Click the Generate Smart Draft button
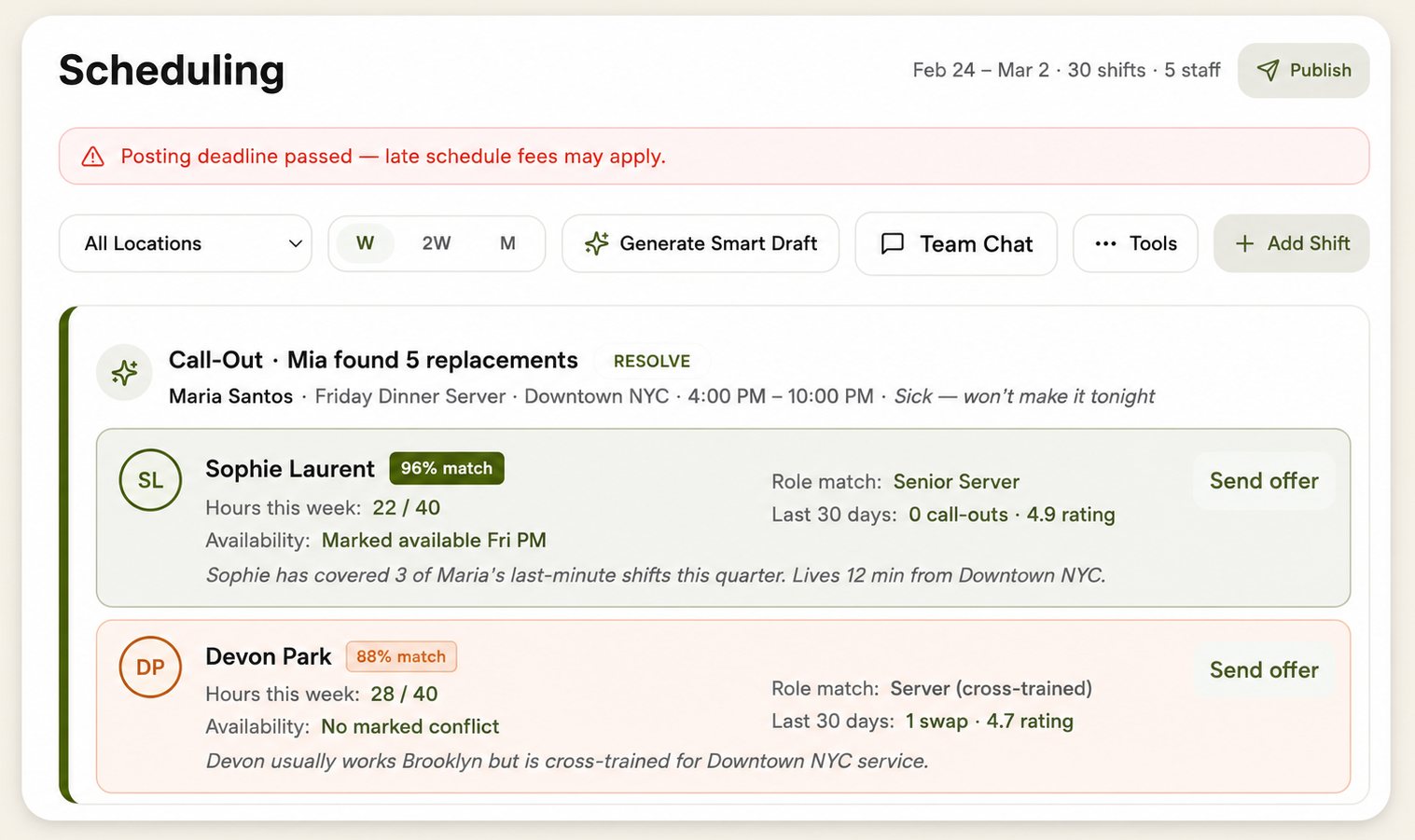 pos(701,243)
